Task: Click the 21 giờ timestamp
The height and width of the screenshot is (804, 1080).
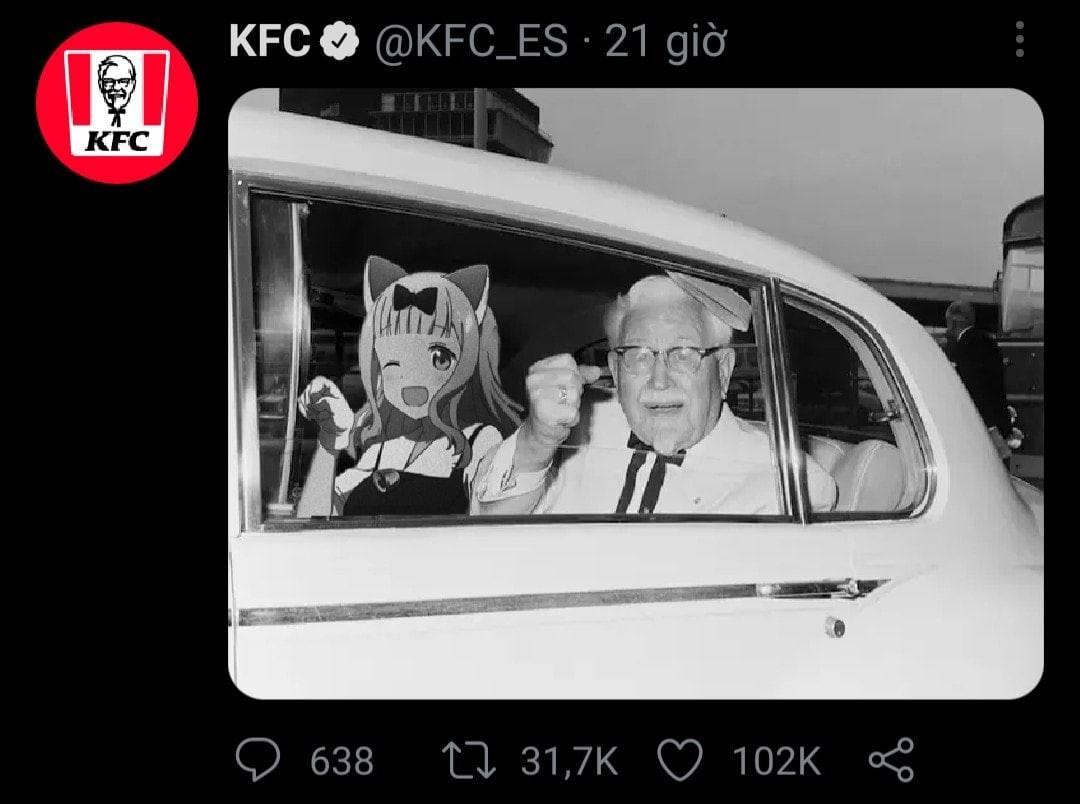Action: 666,41
